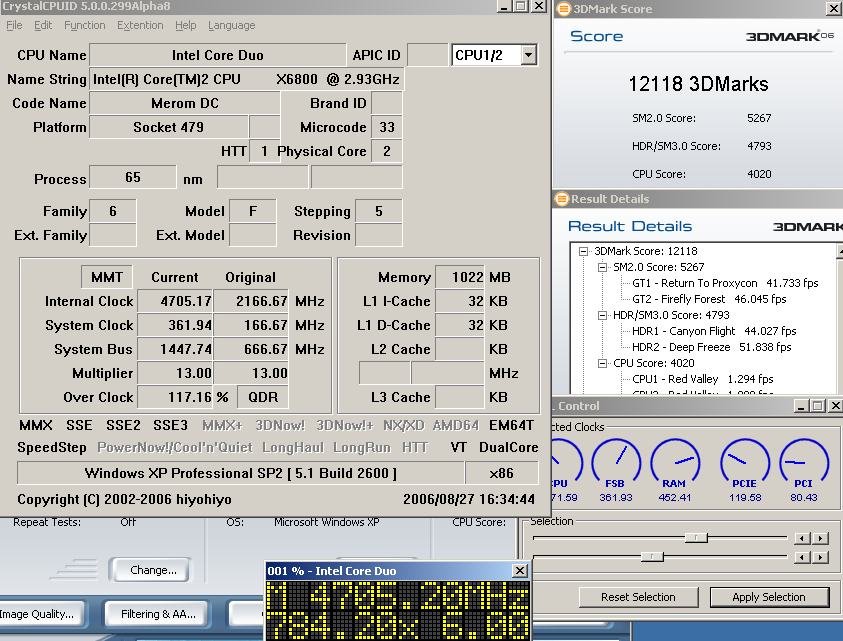The image size is (843, 641).
Task: Click the Name String field
Action: tap(246, 79)
